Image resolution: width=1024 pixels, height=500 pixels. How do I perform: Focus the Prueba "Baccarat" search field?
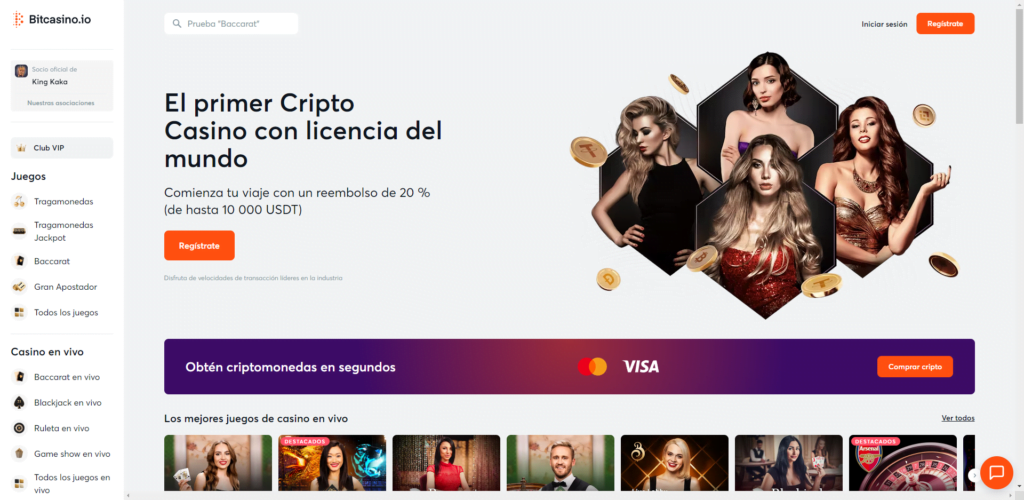point(231,23)
